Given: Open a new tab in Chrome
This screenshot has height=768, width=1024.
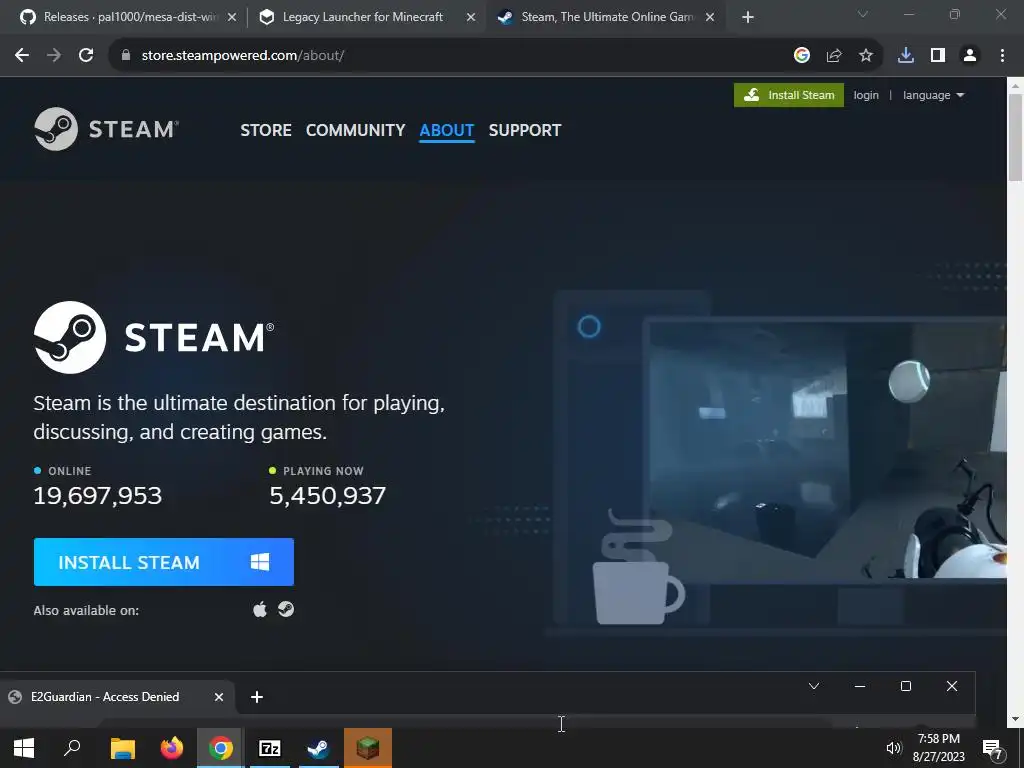Looking at the screenshot, I should click(x=748, y=18).
